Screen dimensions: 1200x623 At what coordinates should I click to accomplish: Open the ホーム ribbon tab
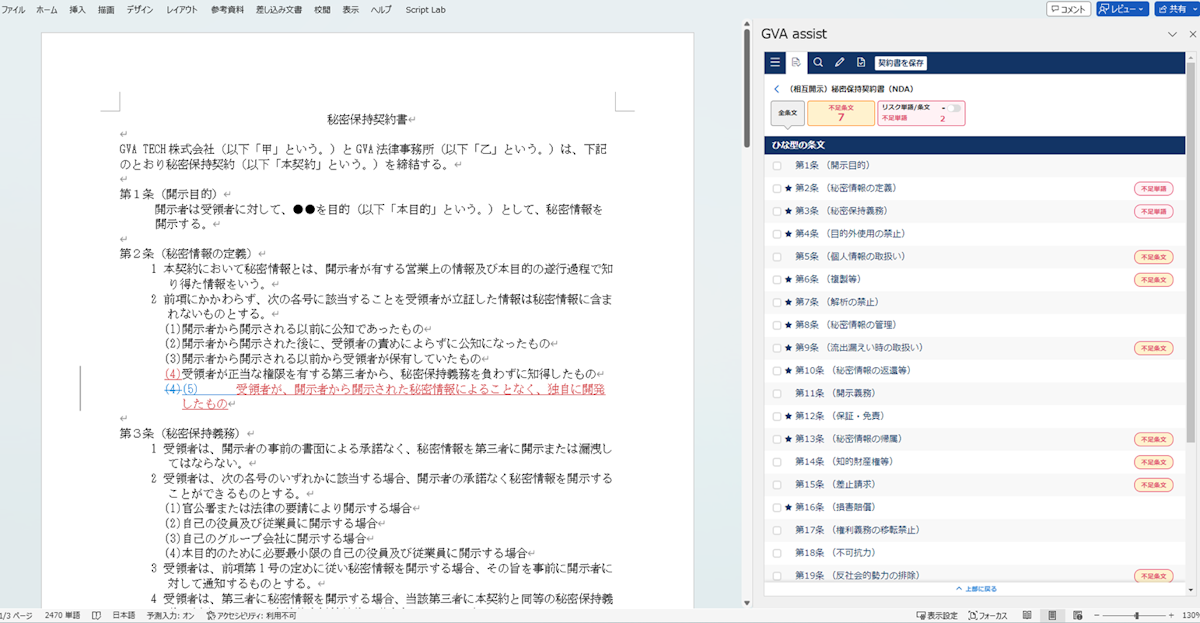[x=46, y=9]
